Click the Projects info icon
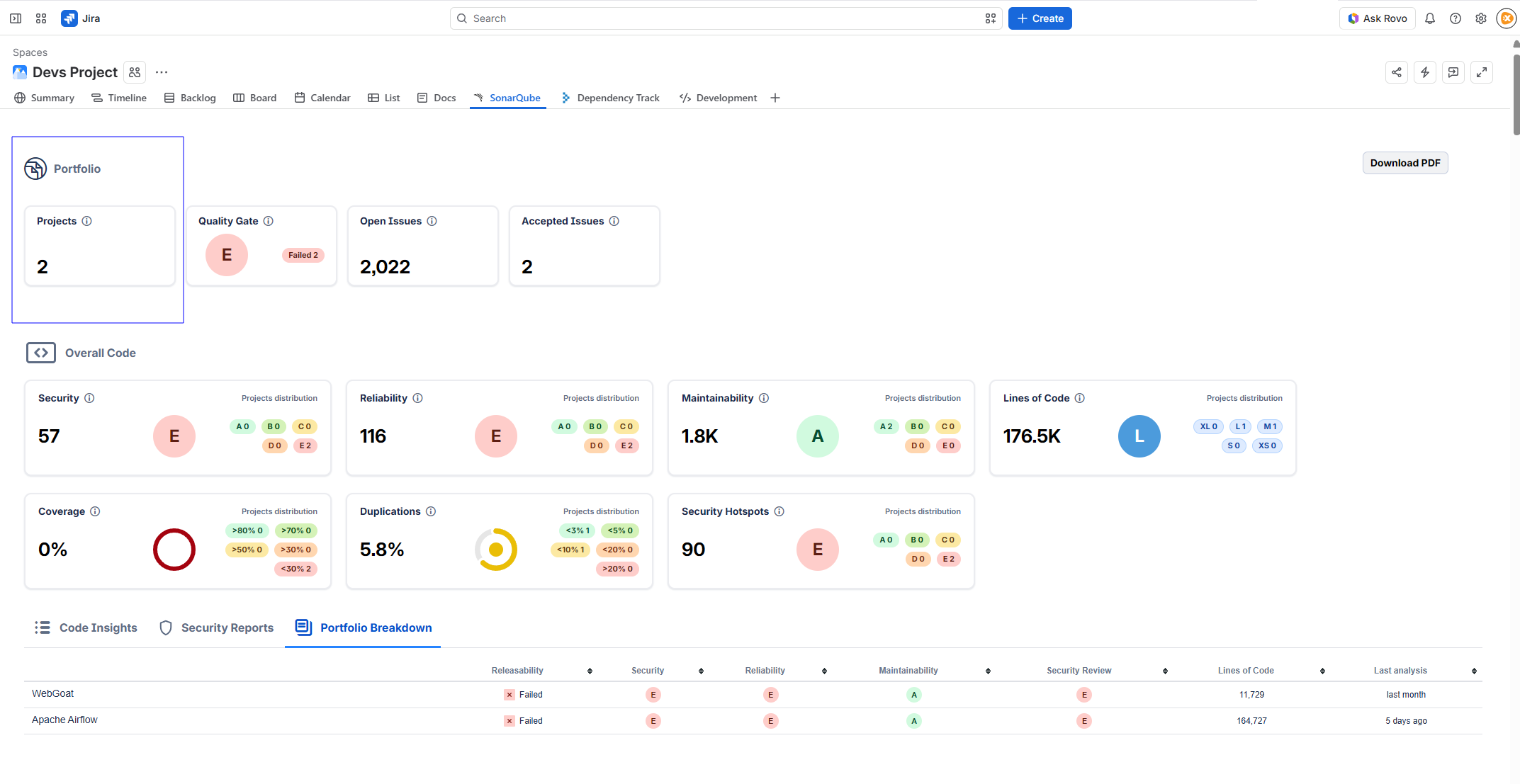Screen dimensions: 1520x784 tap(87, 221)
